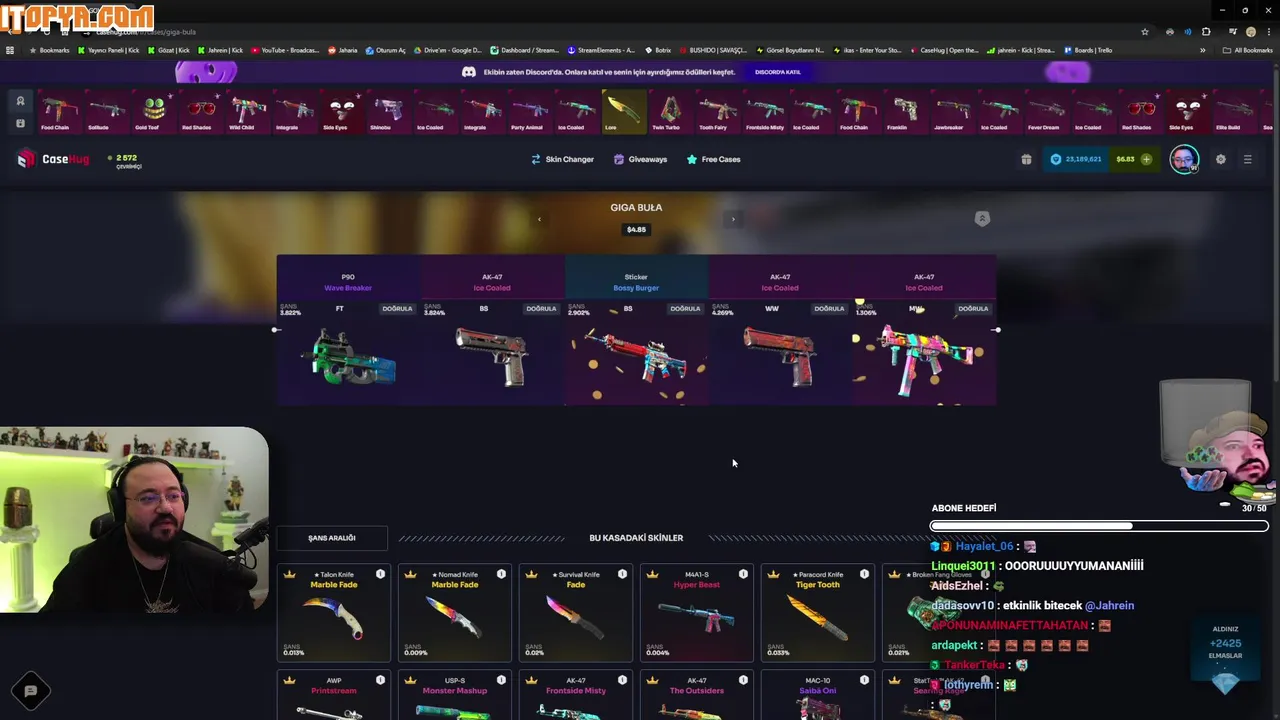Open the Botrix bookmark
This screenshot has height=720, width=1280.
(657, 50)
